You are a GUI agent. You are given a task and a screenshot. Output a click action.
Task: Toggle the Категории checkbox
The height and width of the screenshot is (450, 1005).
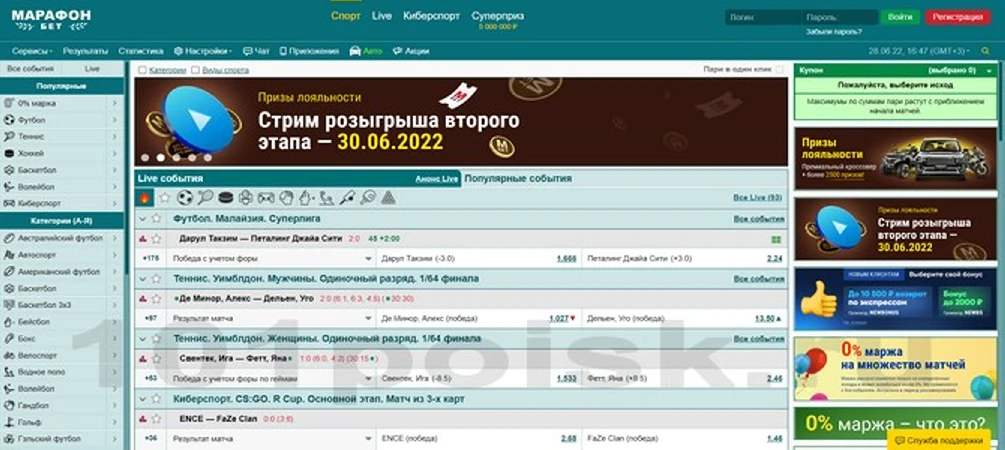pyautogui.click(x=142, y=70)
